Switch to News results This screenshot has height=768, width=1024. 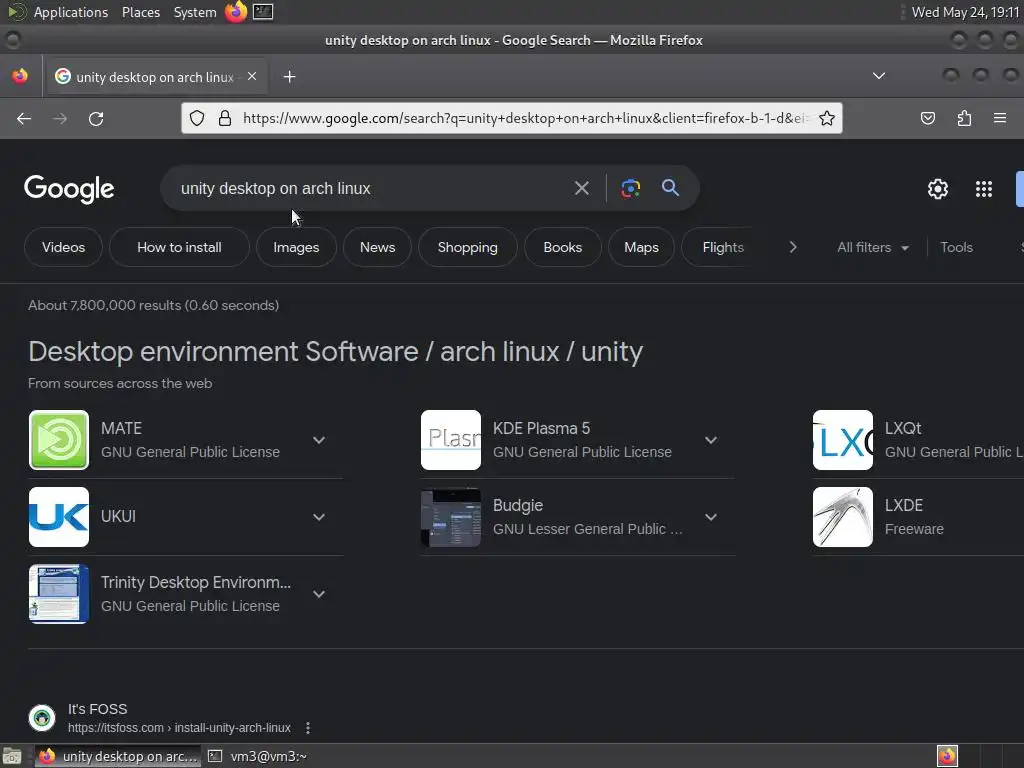point(377,248)
